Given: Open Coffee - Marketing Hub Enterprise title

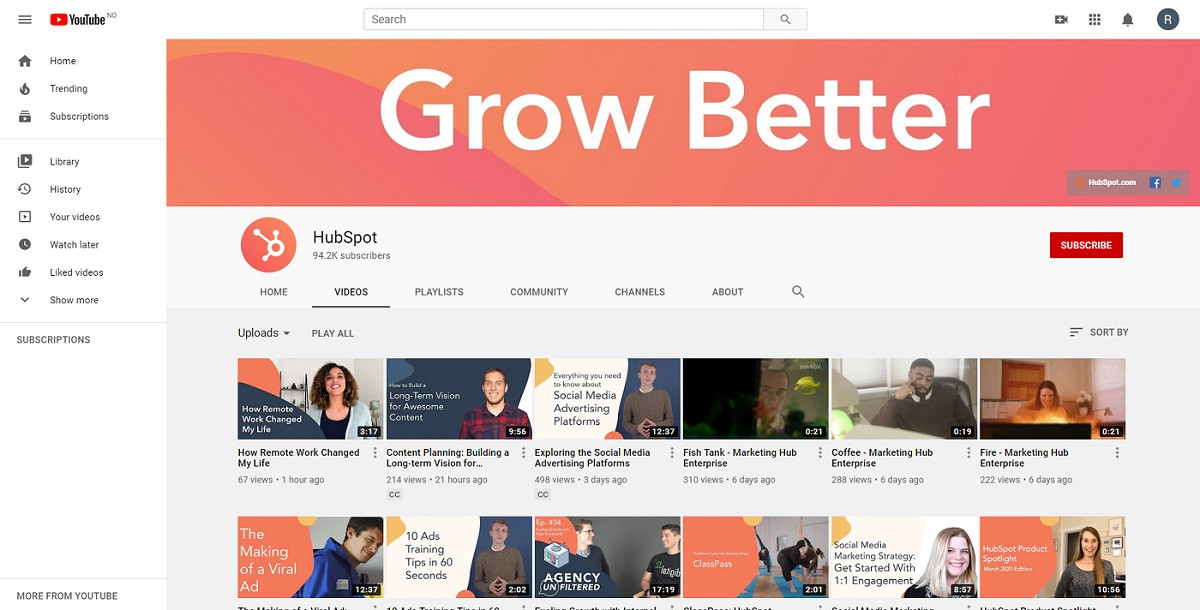Looking at the screenshot, I should tap(882, 458).
